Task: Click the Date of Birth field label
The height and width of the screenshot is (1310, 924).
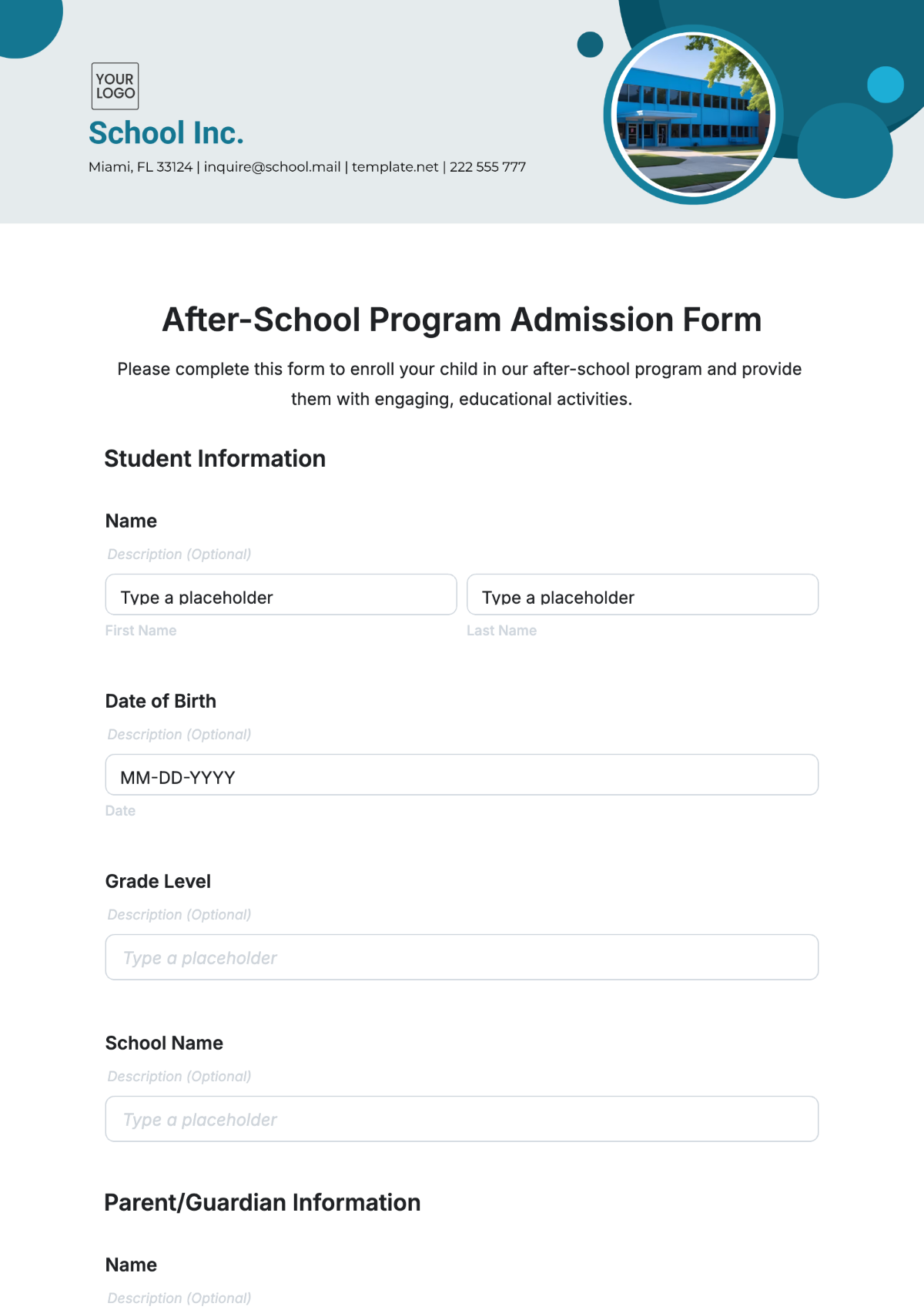Action: [161, 702]
